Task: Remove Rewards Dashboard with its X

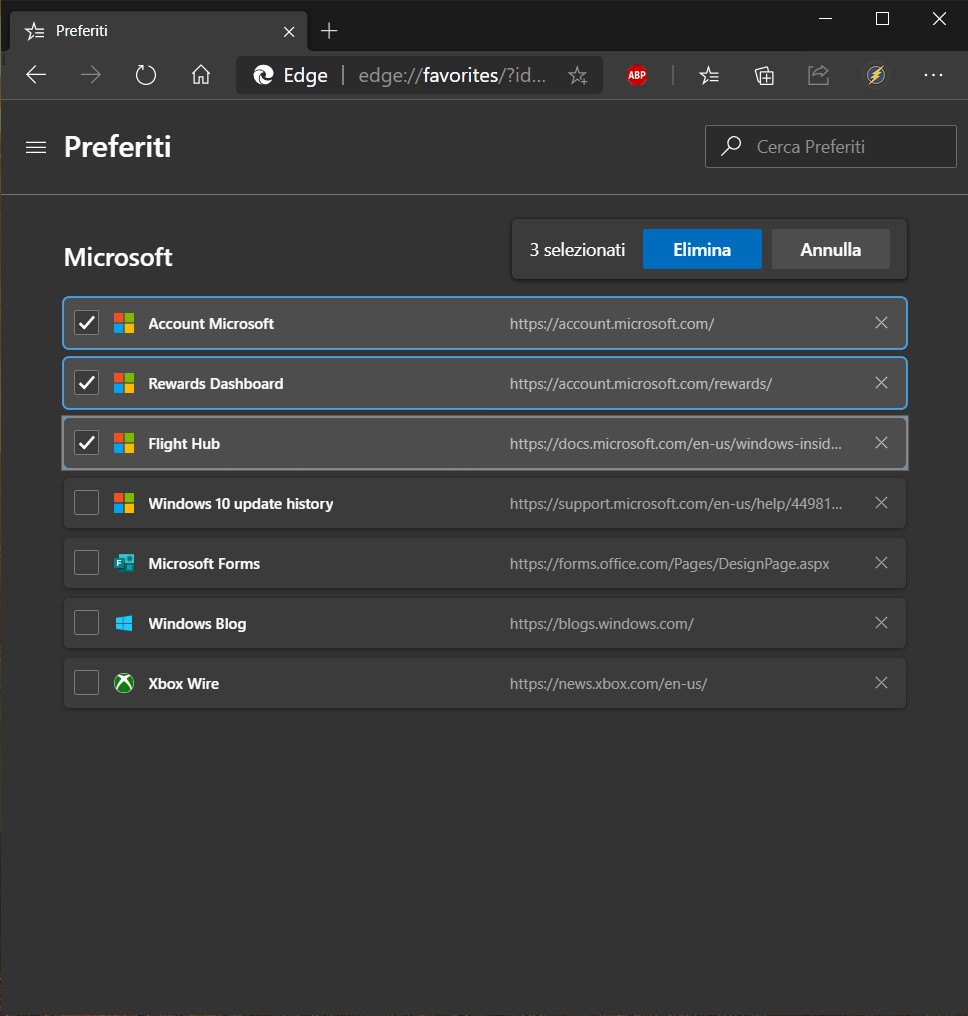Action: (x=881, y=383)
